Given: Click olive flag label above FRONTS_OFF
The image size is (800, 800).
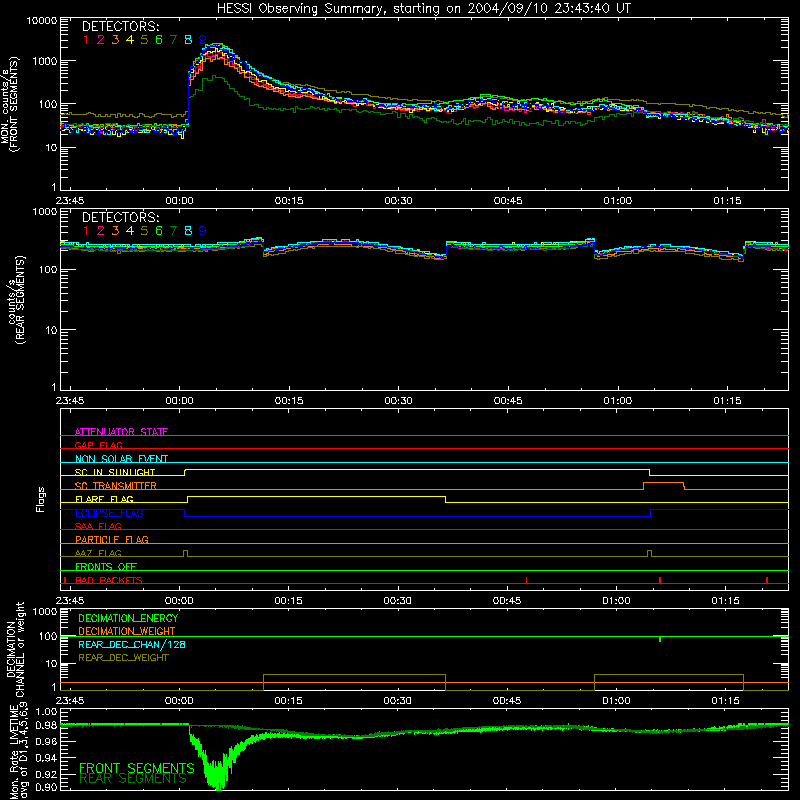Looking at the screenshot, I should click(x=98, y=553).
